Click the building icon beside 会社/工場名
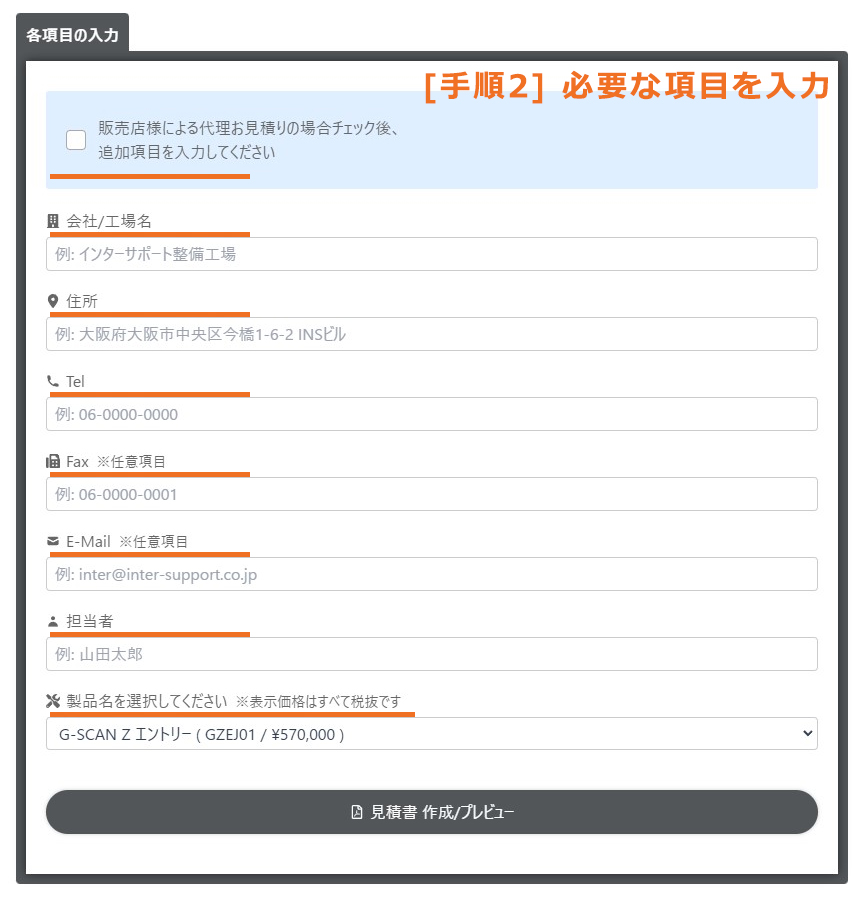The height and width of the screenshot is (900, 865). click(54, 221)
